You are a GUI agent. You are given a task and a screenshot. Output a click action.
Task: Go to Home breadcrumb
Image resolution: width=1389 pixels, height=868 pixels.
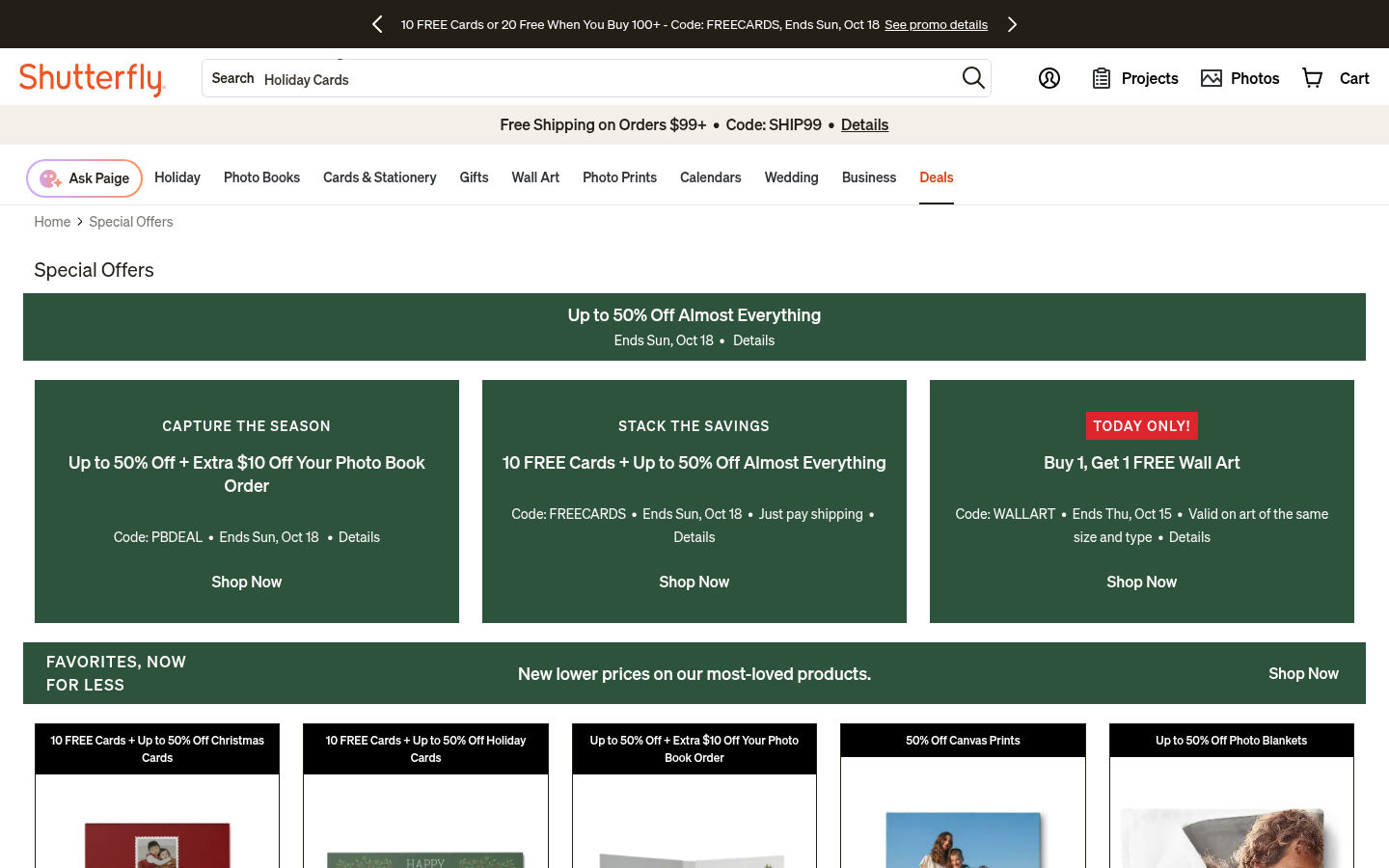tap(52, 222)
